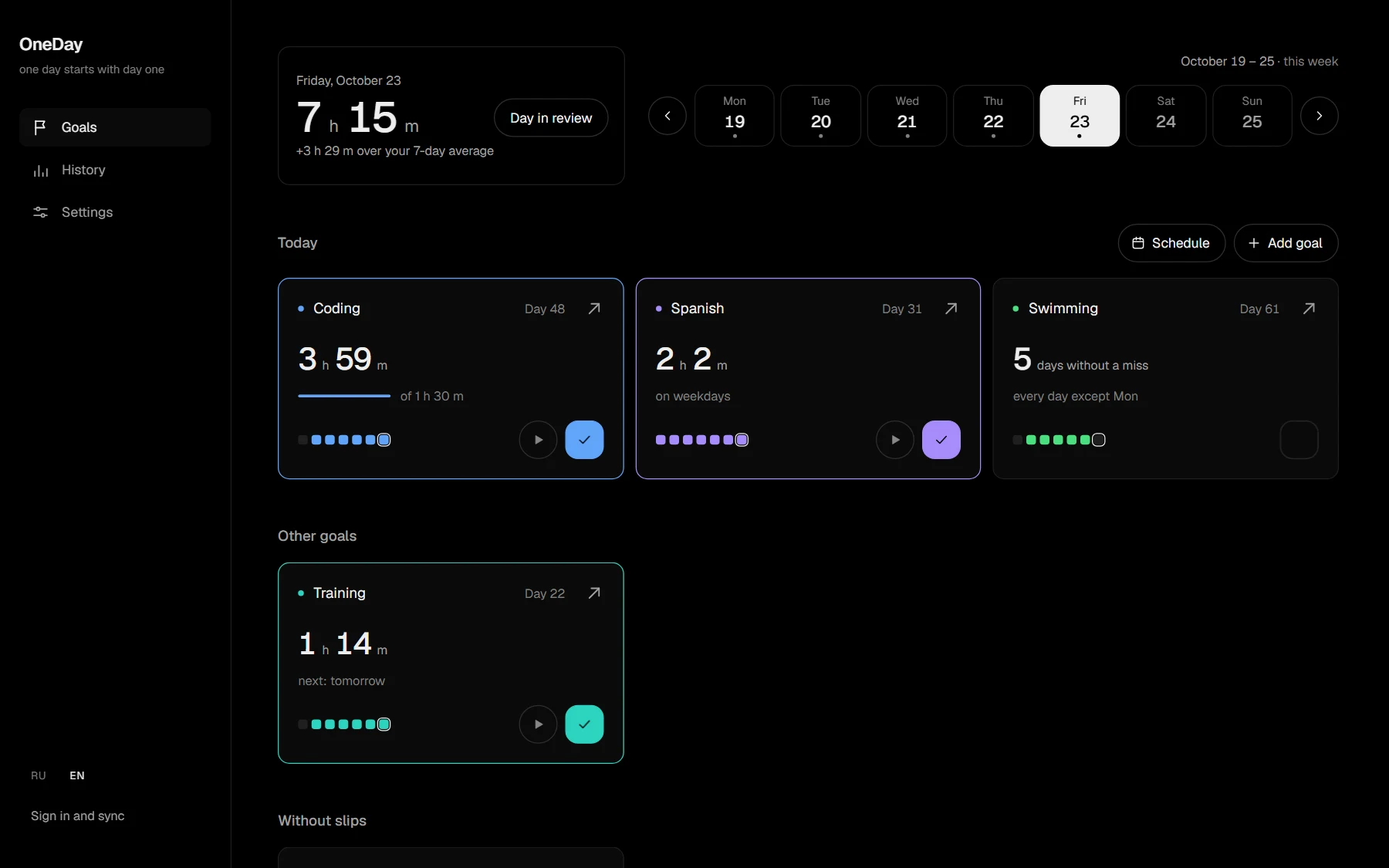Select Sun 25 in the week strip

tap(1252, 116)
